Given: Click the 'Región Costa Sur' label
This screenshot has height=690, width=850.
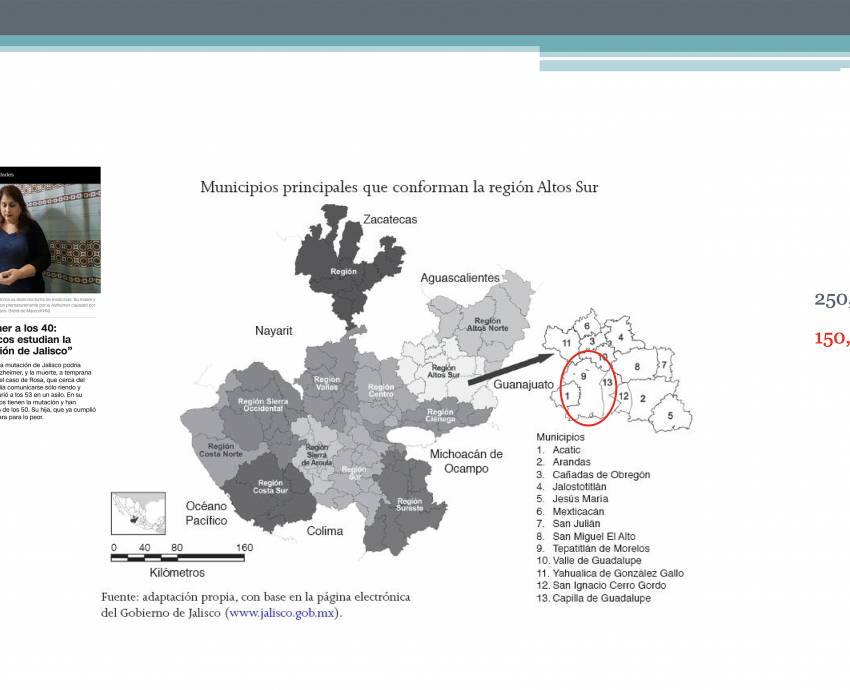Looking at the screenshot, I should coord(271,486).
